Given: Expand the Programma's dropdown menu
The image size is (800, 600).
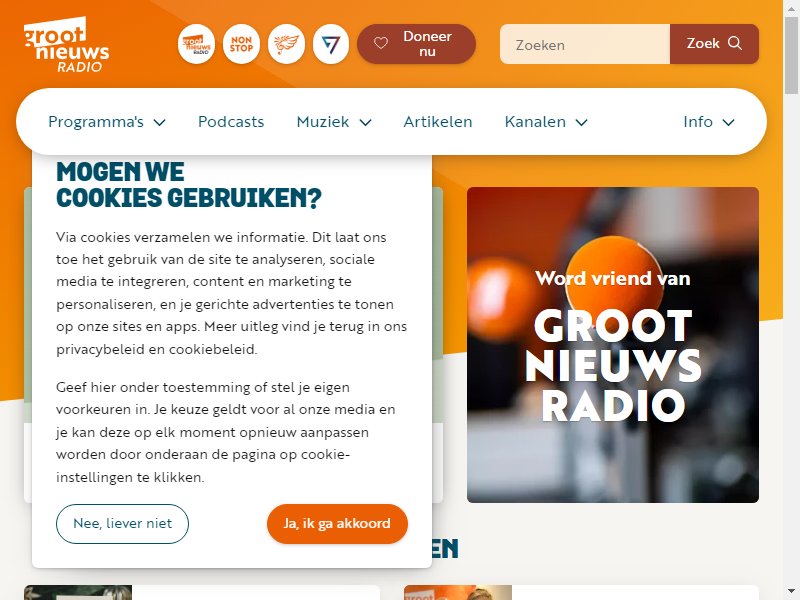Looking at the screenshot, I should click(107, 122).
